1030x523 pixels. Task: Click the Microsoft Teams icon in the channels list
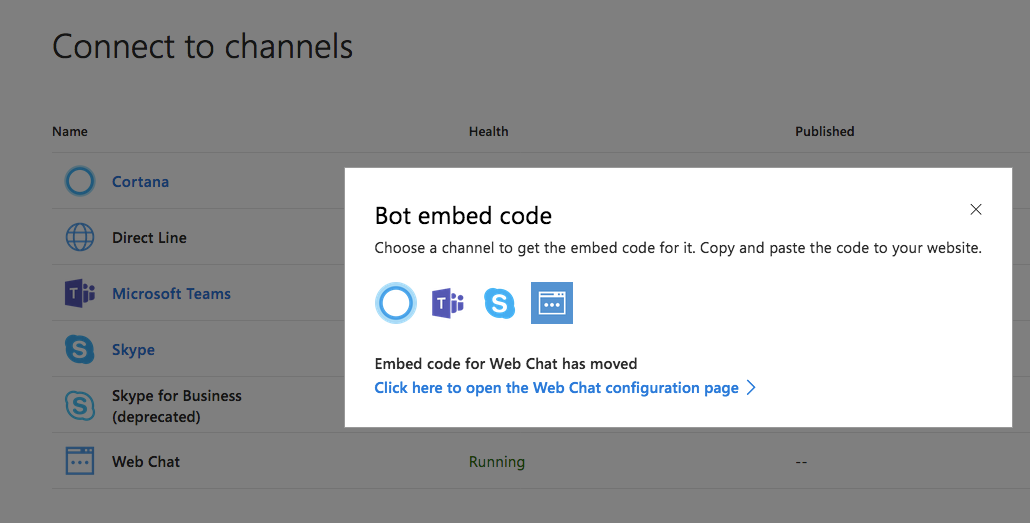(x=79, y=293)
